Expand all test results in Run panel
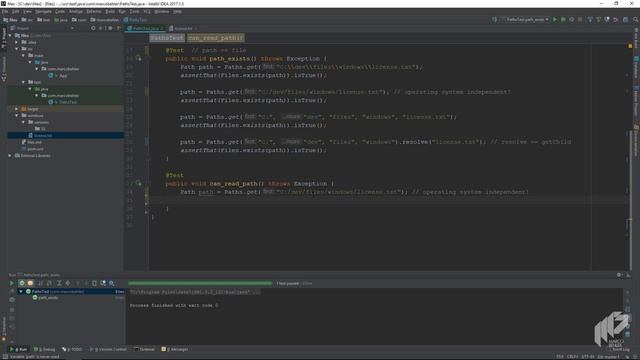This screenshot has width=640, height=360. 59,283
